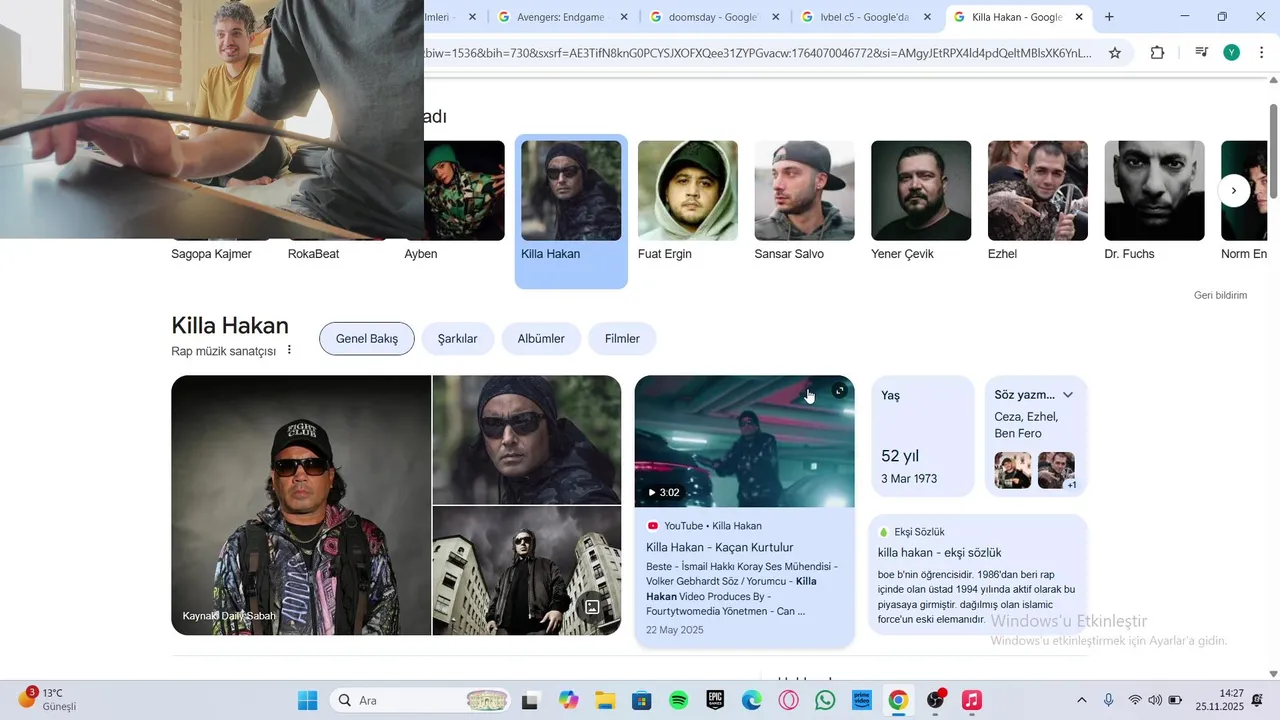
Task: Open the Dr. Fuchs artist card
Action: point(1154,200)
